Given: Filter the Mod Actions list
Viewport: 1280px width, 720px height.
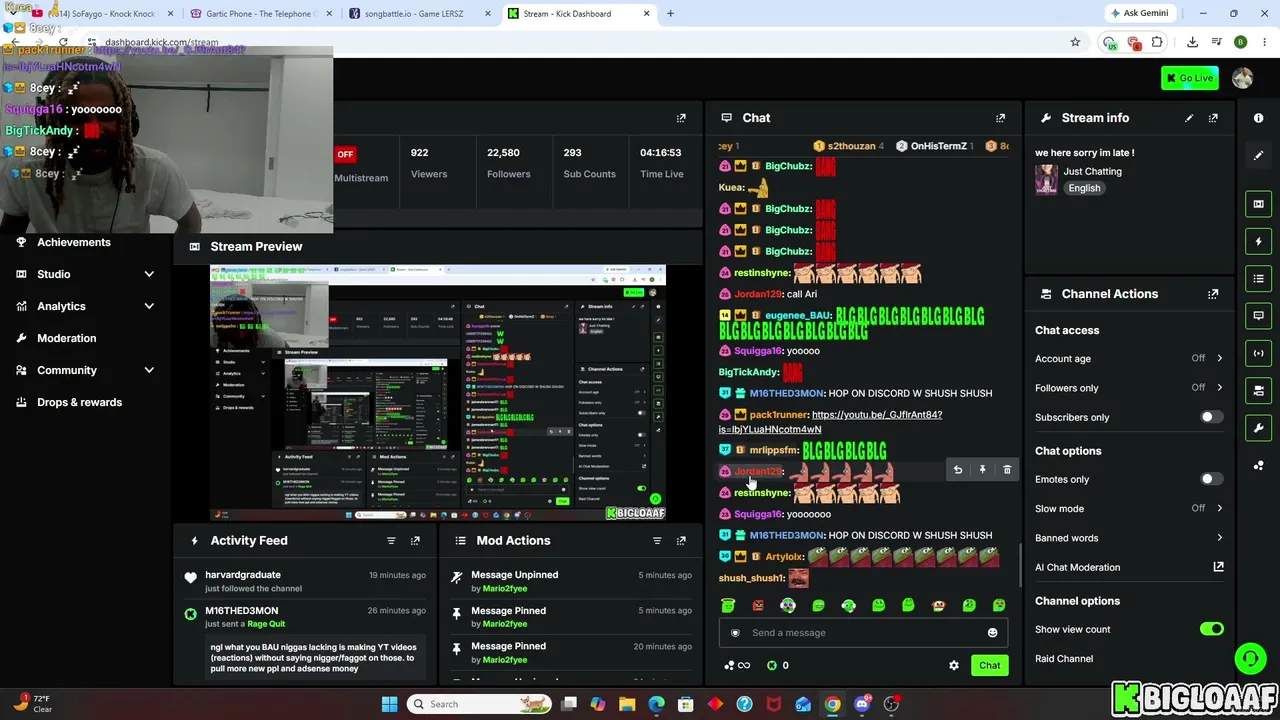Looking at the screenshot, I should click(x=657, y=541).
